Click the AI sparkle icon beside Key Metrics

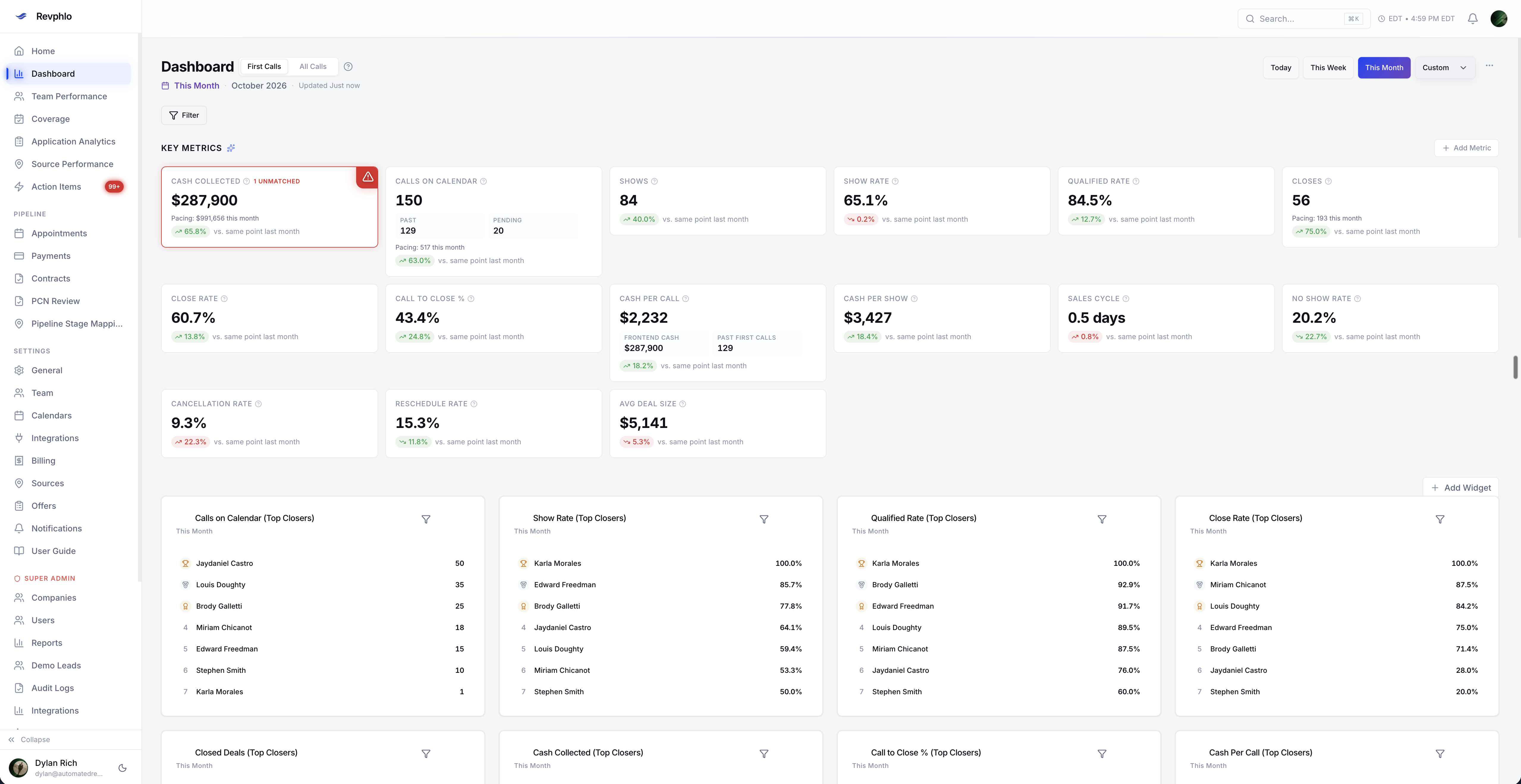click(231, 148)
